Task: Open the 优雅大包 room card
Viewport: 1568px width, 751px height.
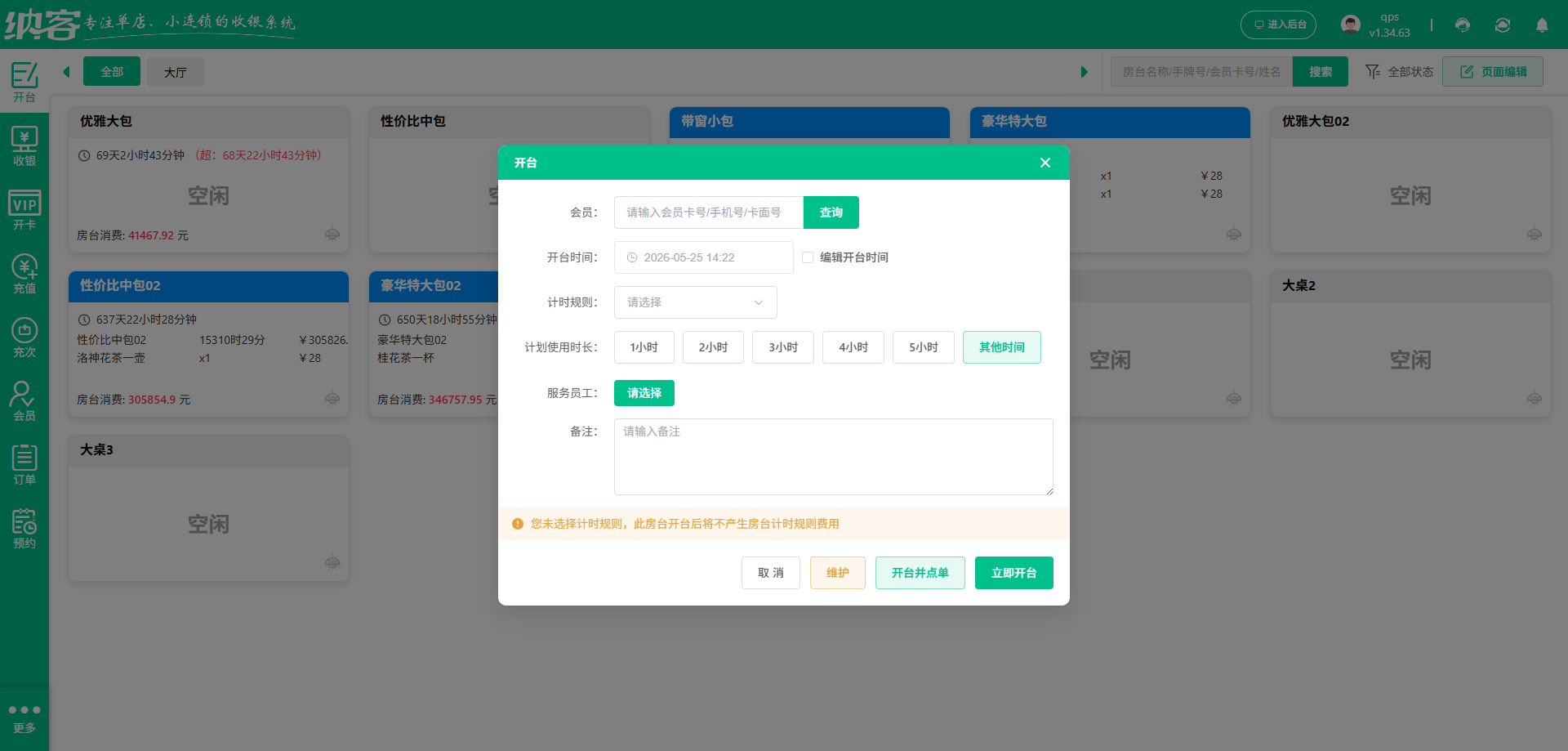Action: pyautogui.click(x=209, y=180)
